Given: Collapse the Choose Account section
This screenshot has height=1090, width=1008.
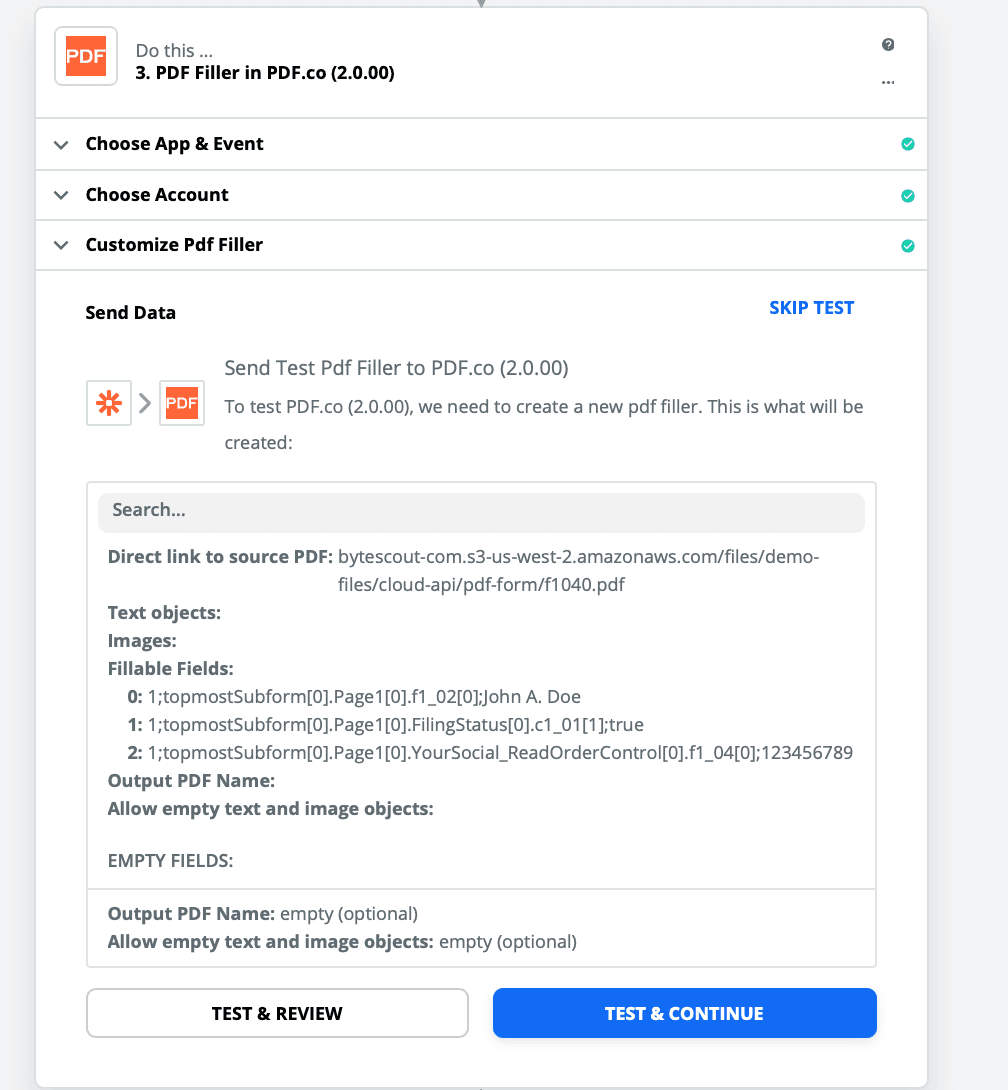Looking at the screenshot, I should click(x=60, y=196).
